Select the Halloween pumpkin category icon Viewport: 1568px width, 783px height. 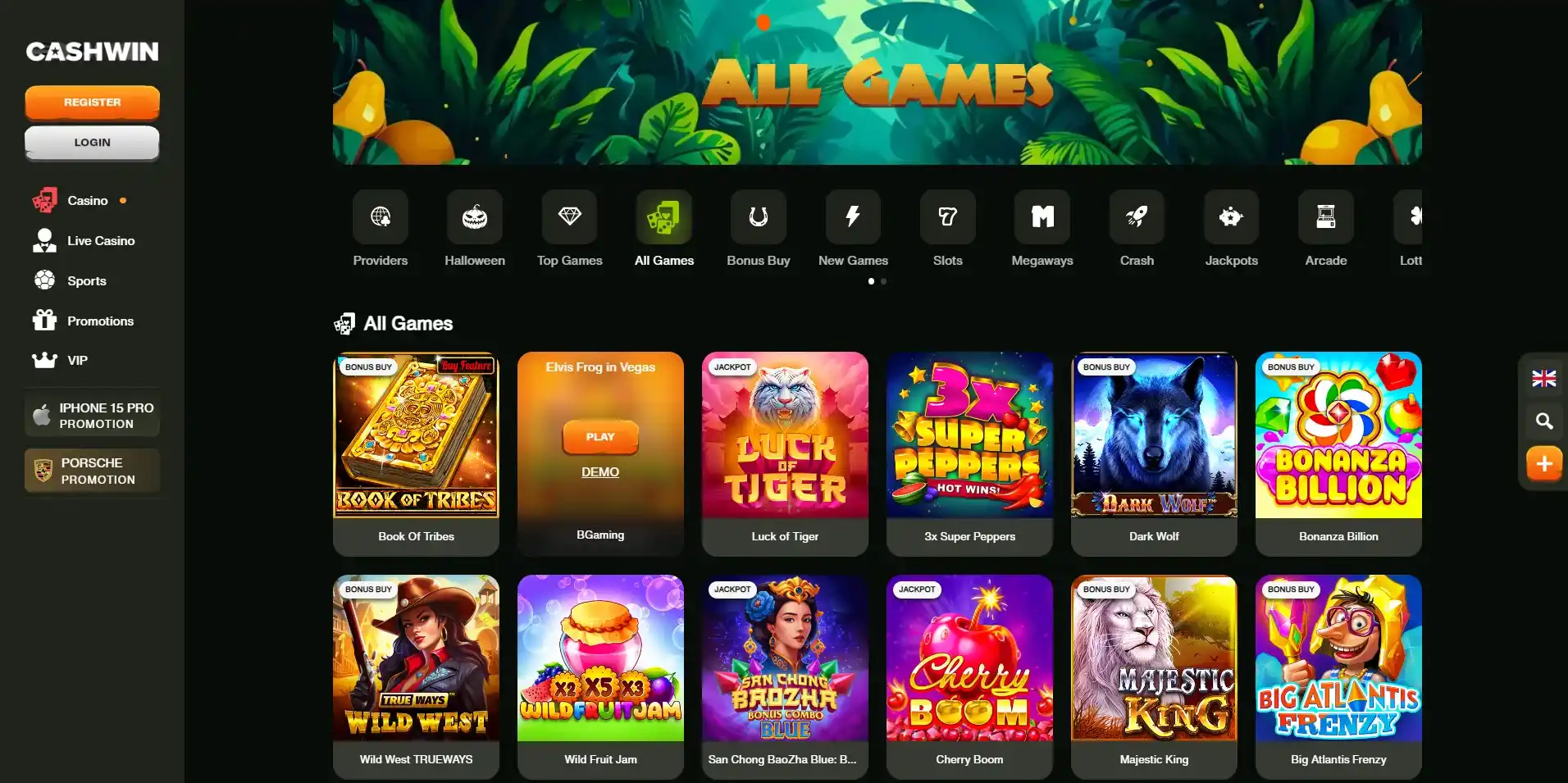[x=475, y=216]
